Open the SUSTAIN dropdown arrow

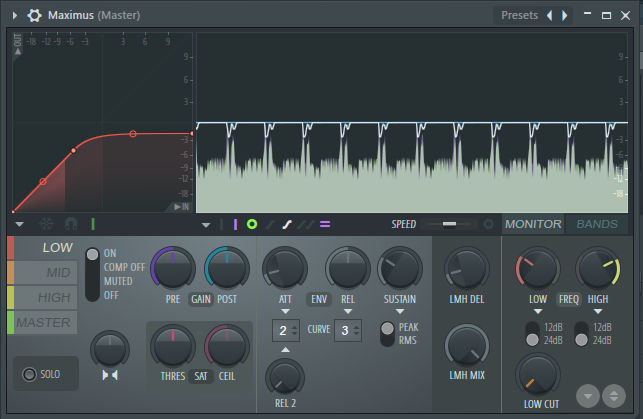click(x=400, y=312)
